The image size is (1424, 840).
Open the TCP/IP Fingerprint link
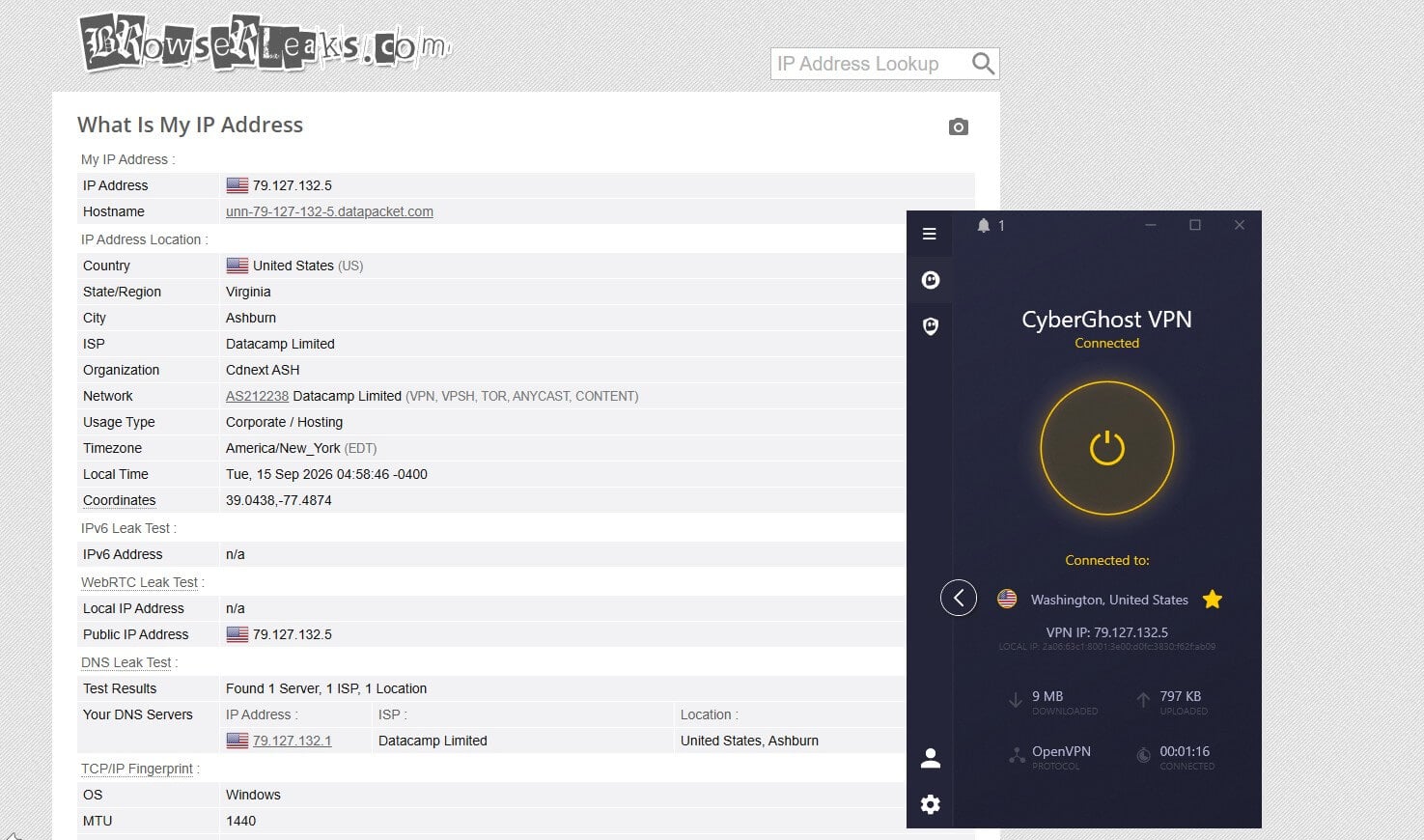137,769
